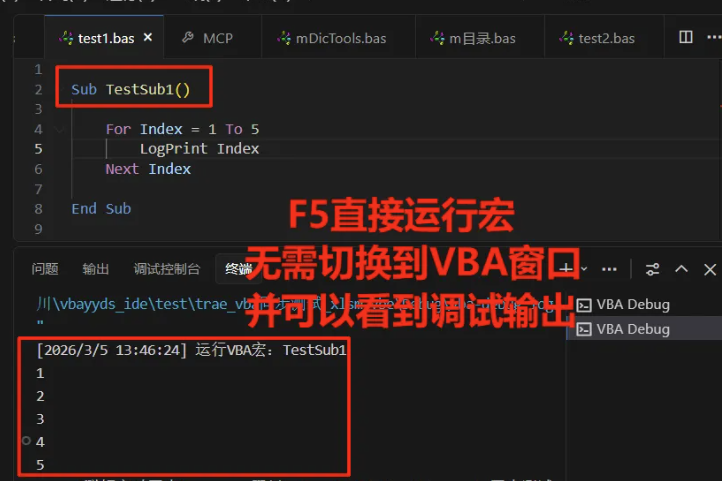Maximize the bottom panel
Viewport: 722px width, 481px height.
point(681,269)
